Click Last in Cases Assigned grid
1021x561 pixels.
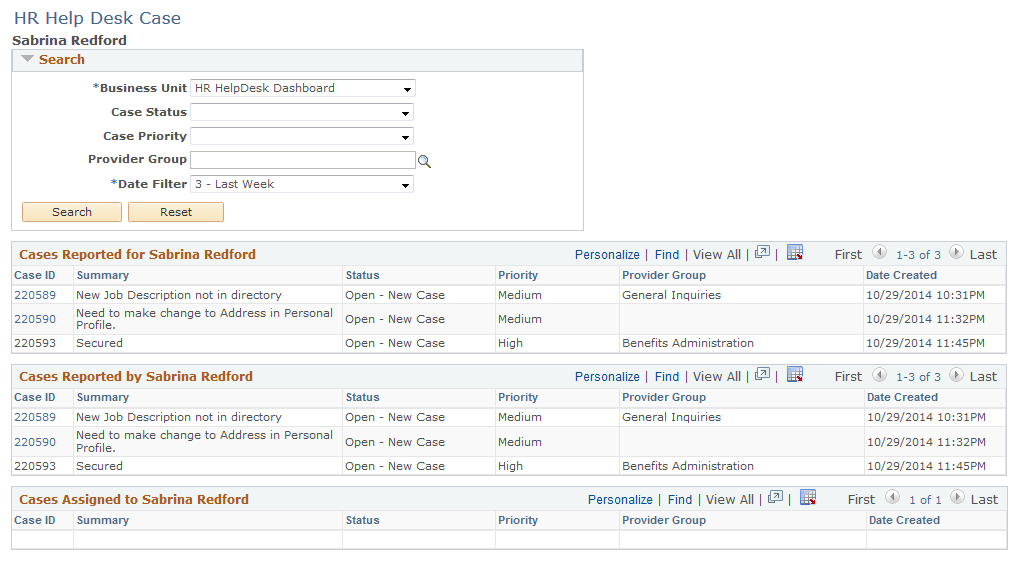click(984, 499)
